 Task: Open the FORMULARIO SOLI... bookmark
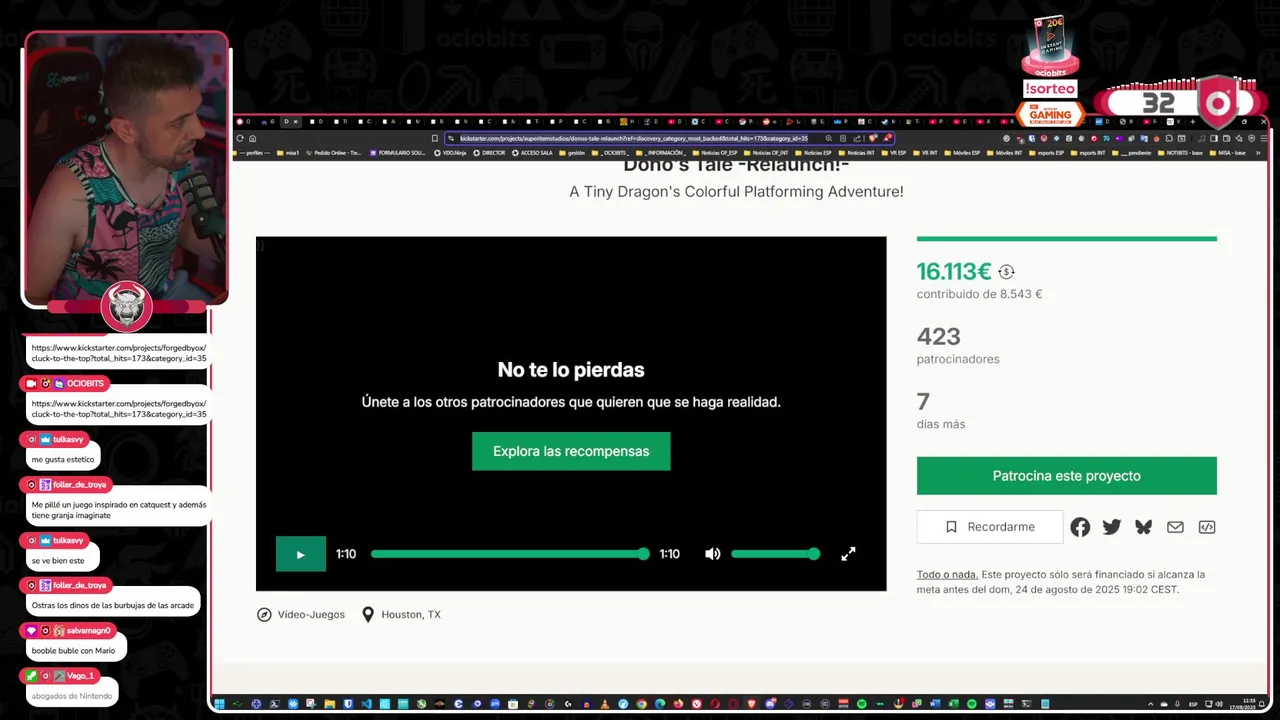[398, 153]
